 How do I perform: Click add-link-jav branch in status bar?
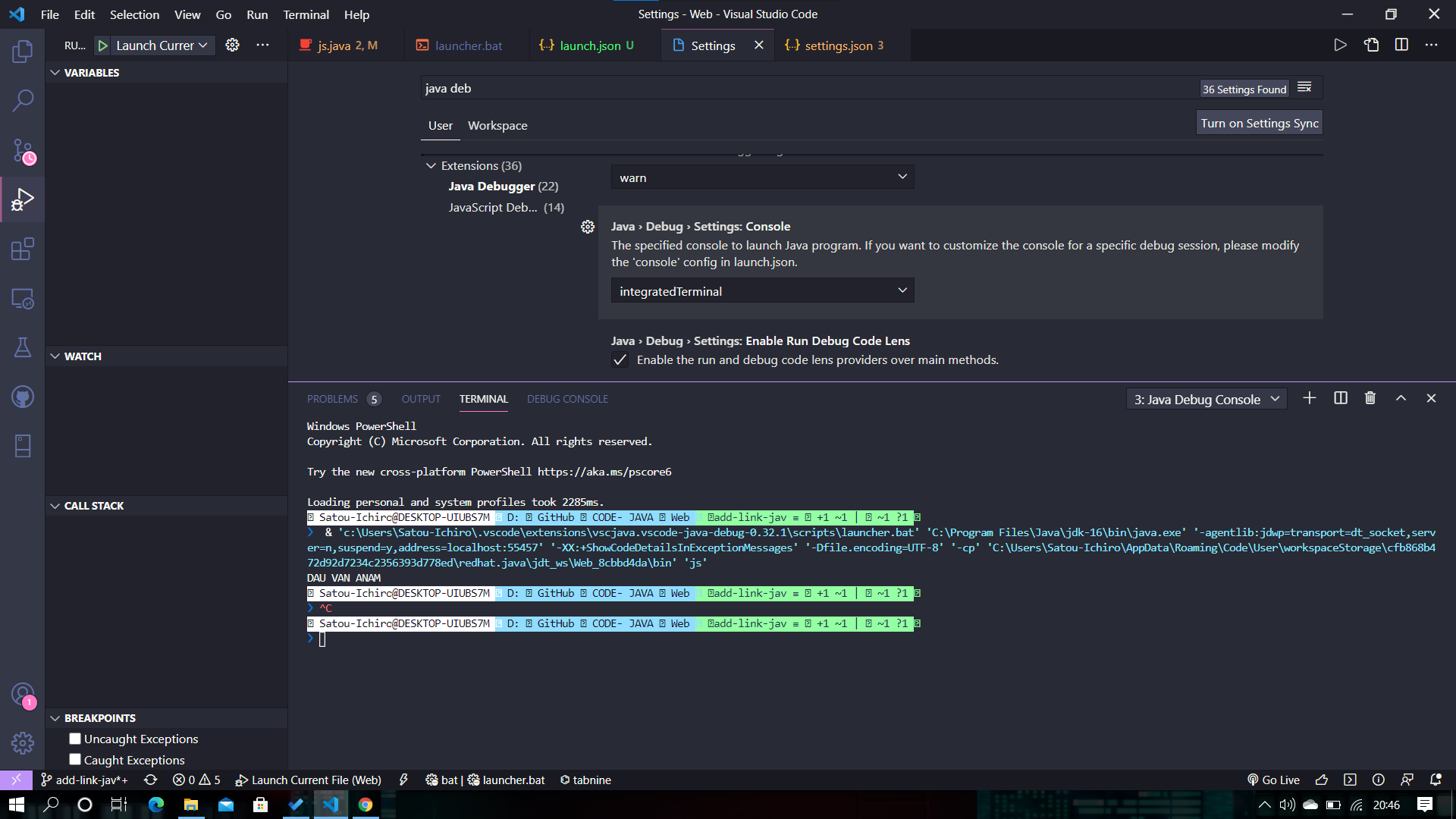click(x=83, y=780)
